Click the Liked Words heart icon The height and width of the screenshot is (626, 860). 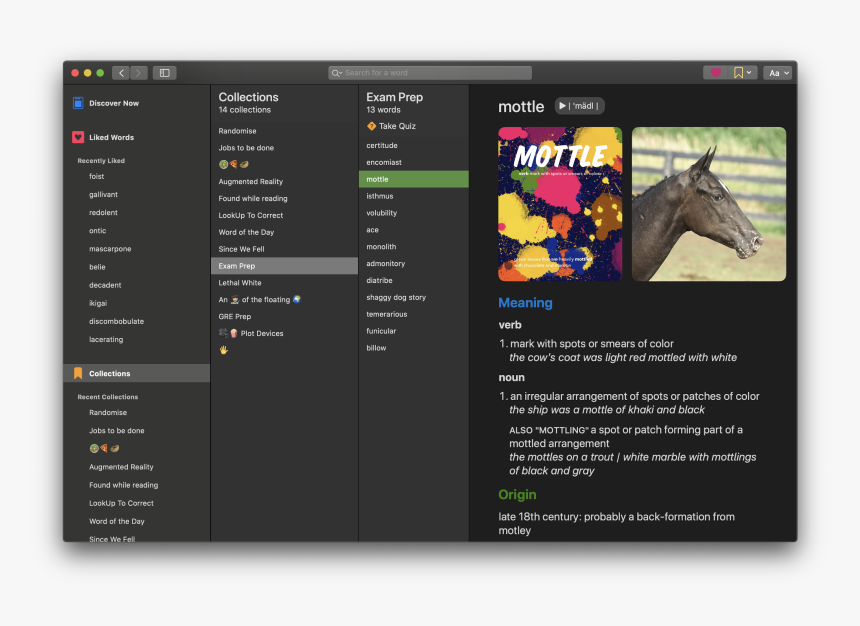coord(78,137)
